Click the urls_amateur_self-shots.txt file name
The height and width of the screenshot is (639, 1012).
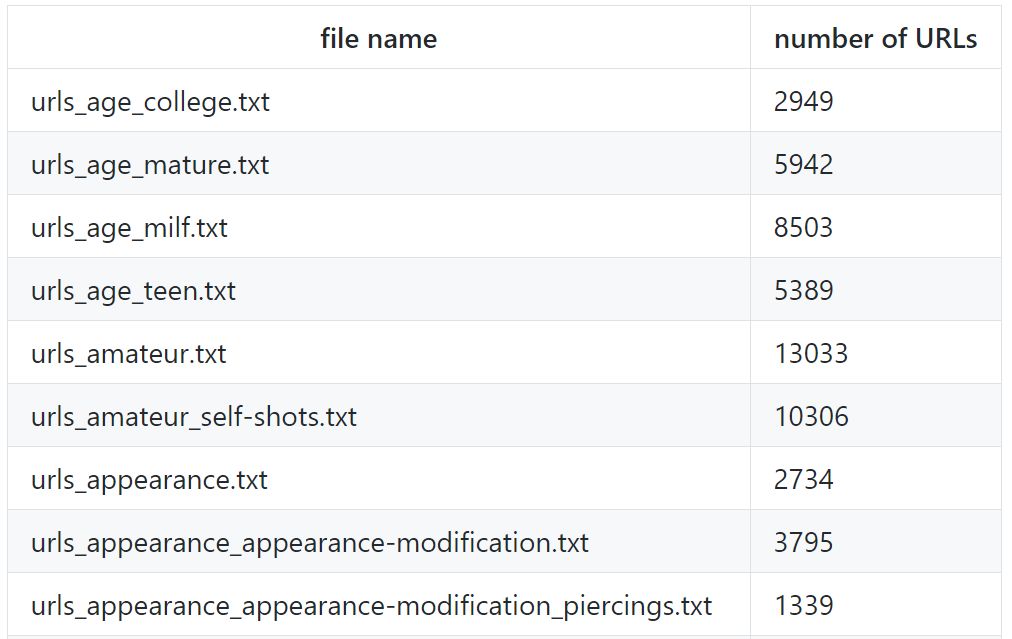pos(193,417)
